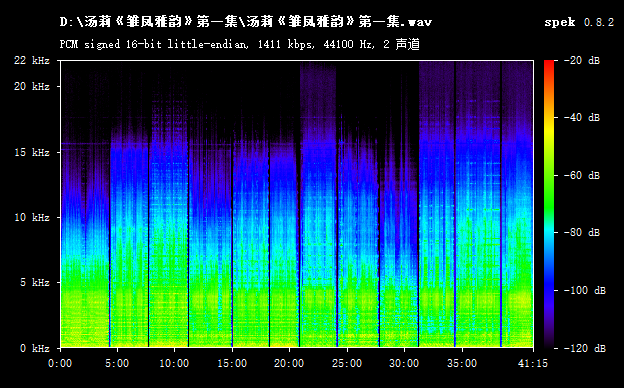Image resolution: width=624 pixels, height=388 pixels.
Task: Click the 15 kHz frequency axis label
Action: point(32,152)
